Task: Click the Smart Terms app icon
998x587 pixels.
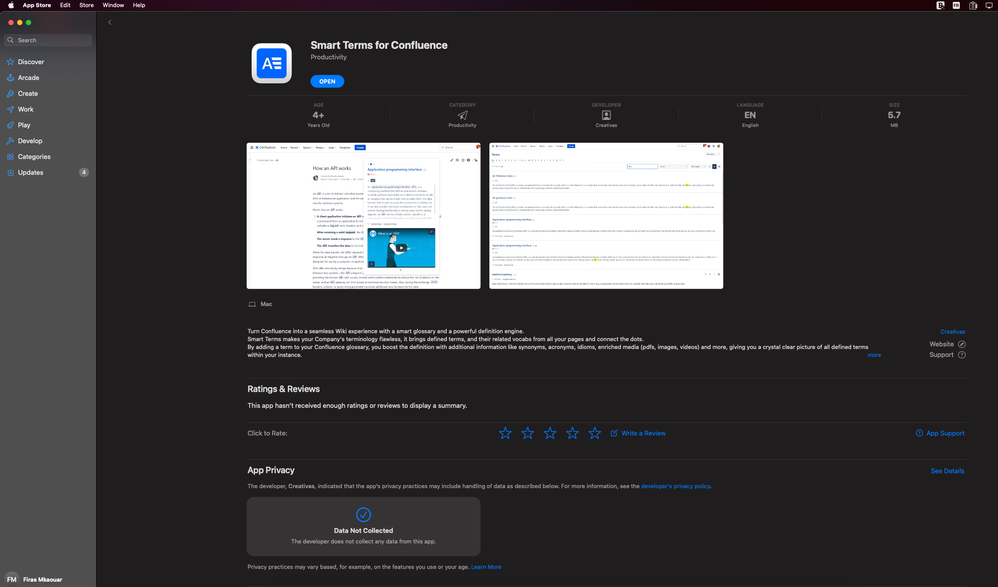Action: 272,63
